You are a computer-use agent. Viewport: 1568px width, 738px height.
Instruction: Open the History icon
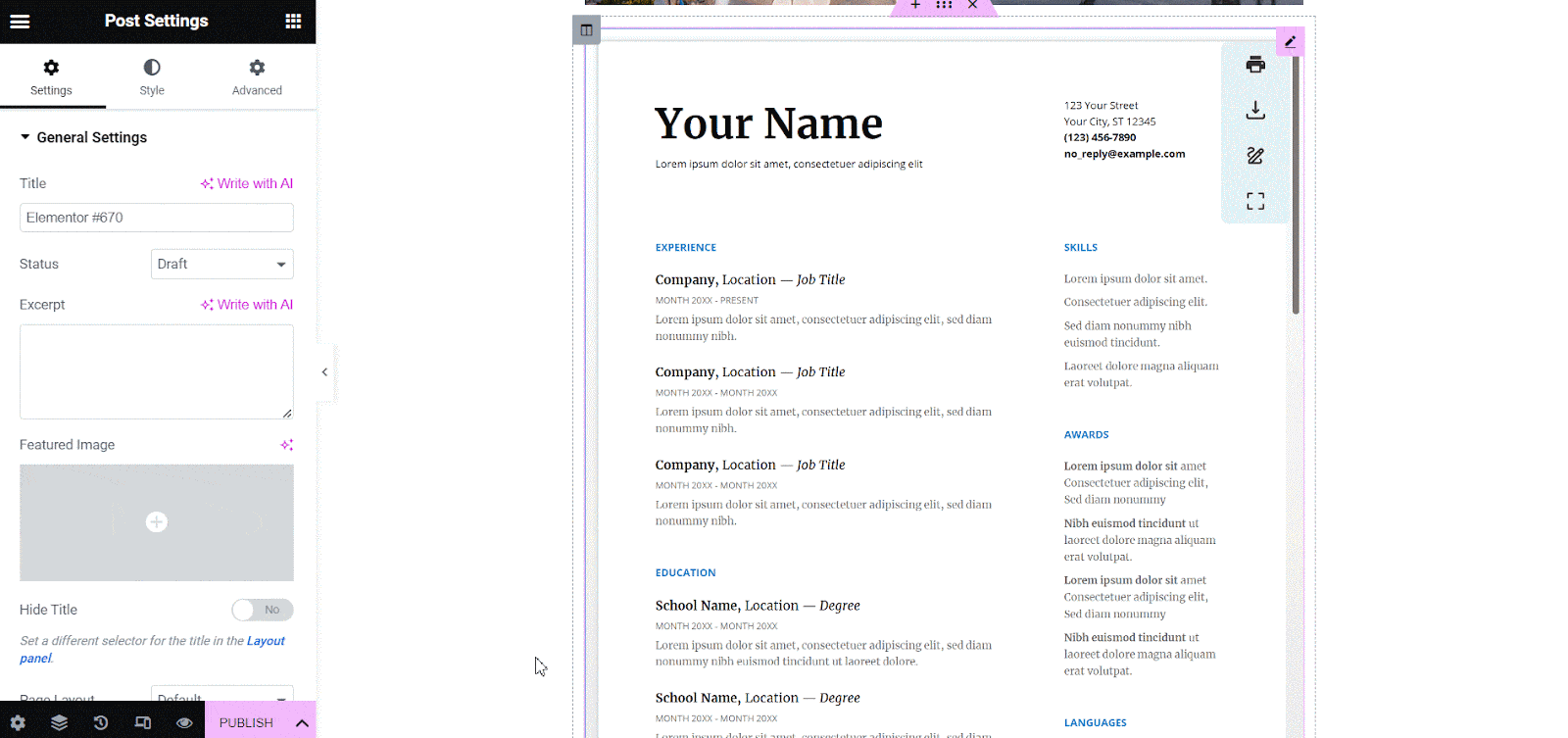pyautogui.click(x=101, y=722)
